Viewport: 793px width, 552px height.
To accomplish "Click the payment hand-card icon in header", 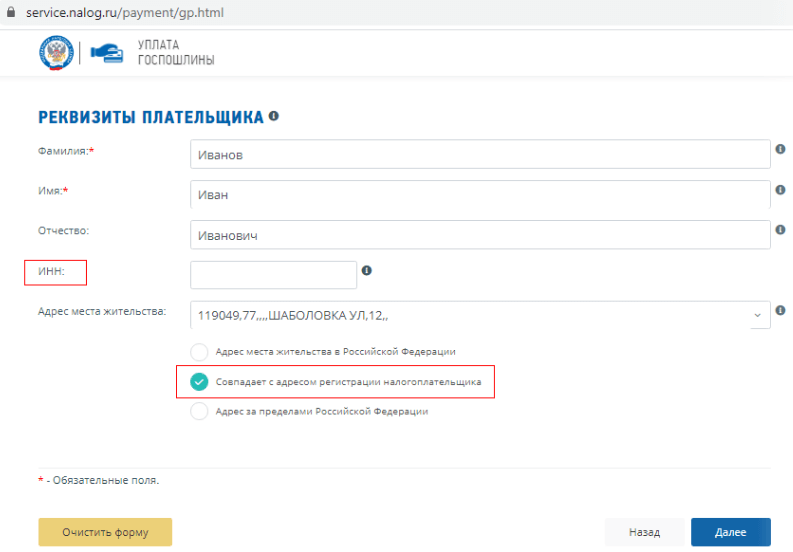I will click(105, 53).
